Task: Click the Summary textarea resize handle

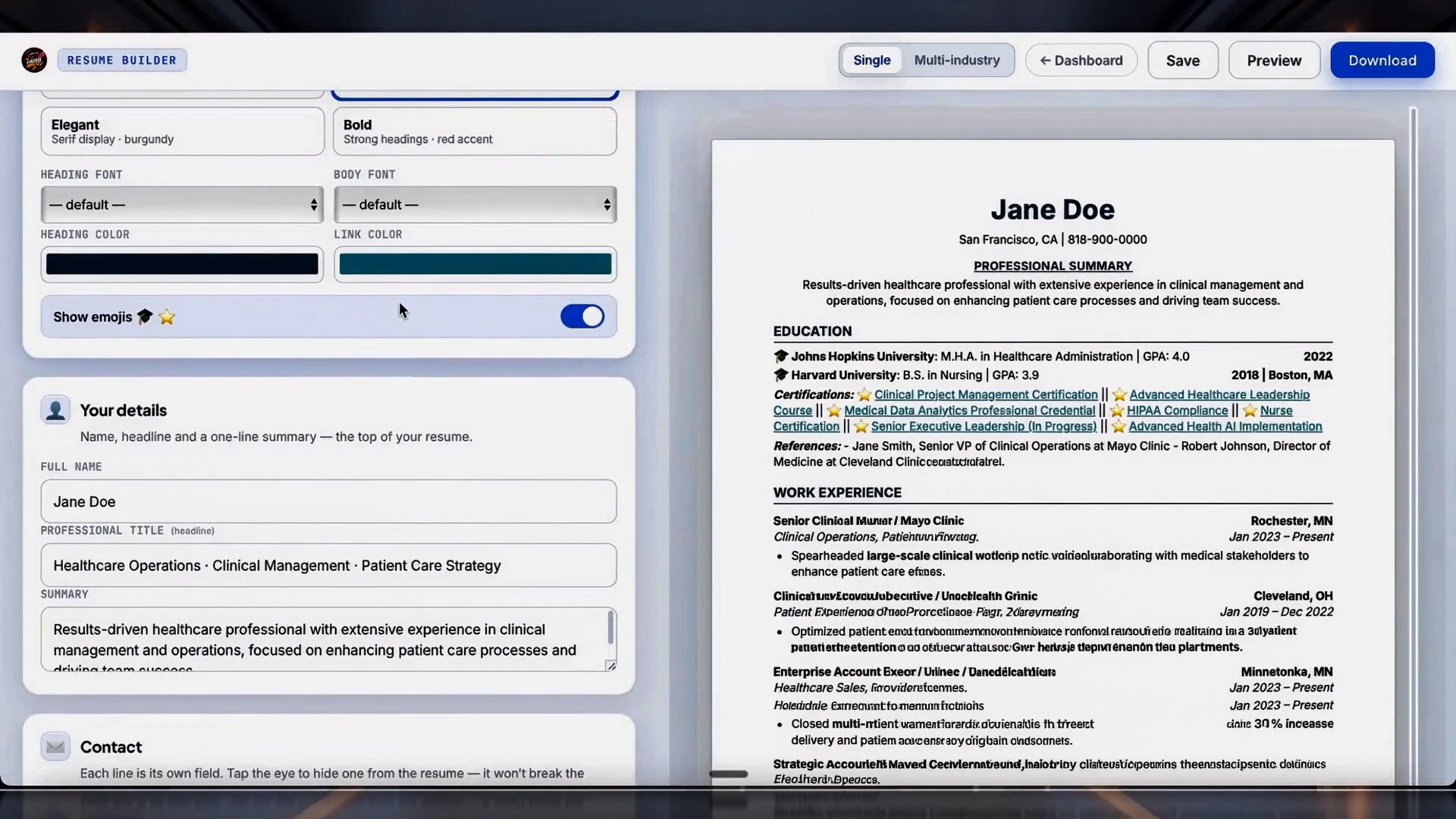Action: point(611,665)
